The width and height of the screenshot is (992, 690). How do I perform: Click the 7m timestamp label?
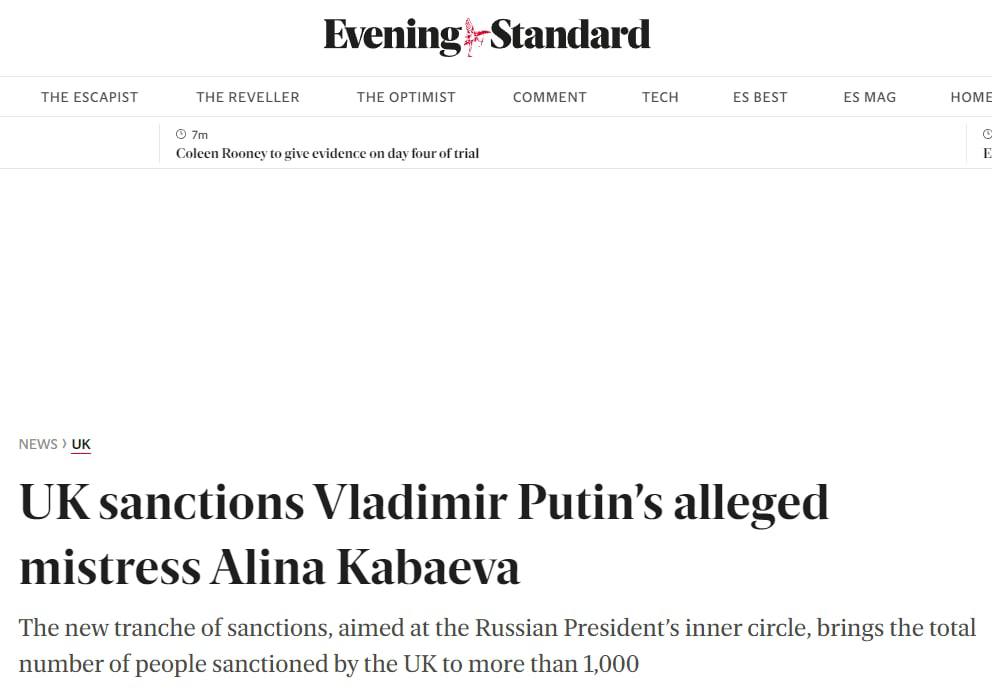tap(200, 135)
